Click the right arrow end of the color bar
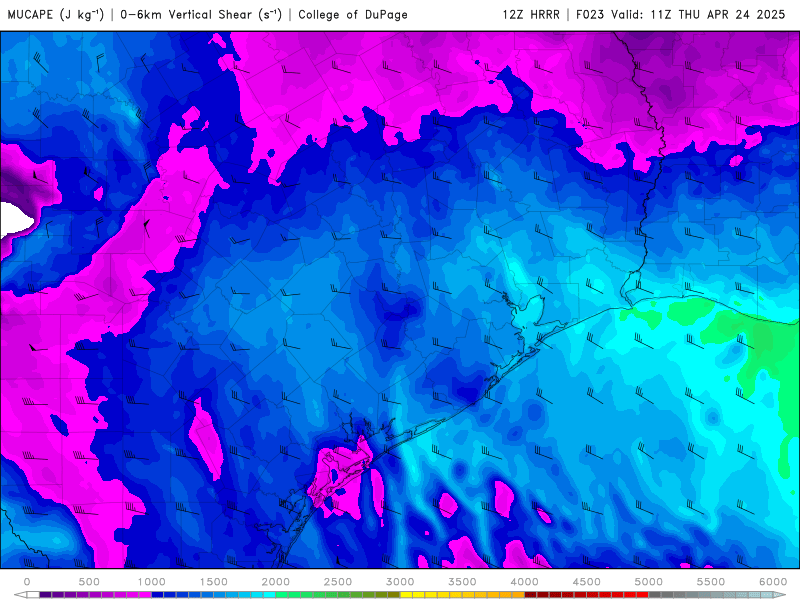Image resolution: width=800 pixels, height=600 pixels. point(780,595)
